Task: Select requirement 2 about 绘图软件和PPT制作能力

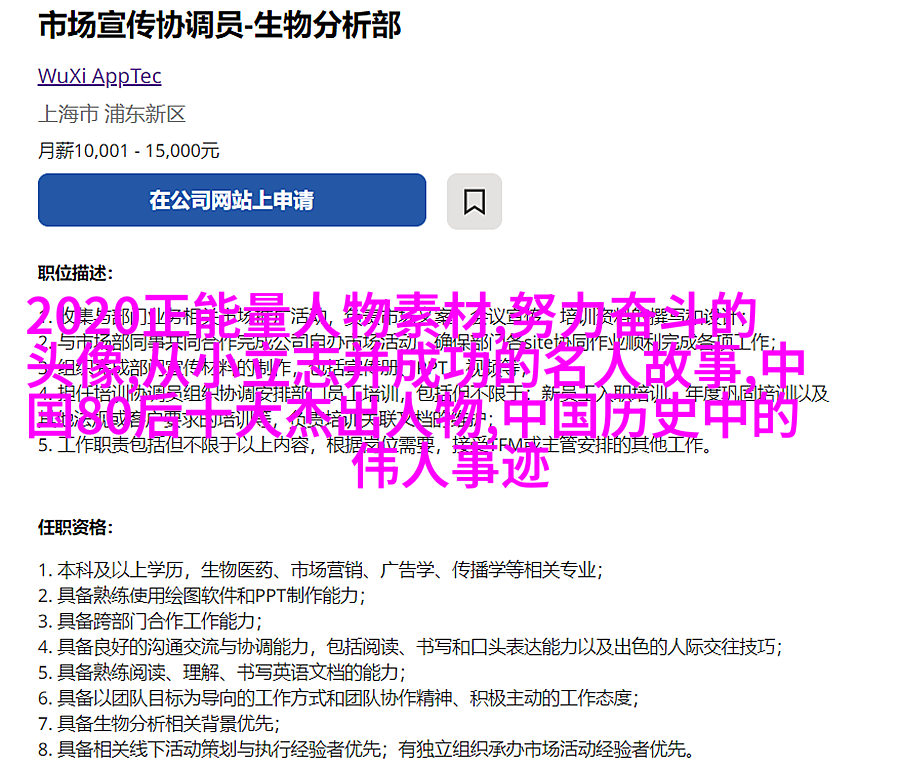Action: [202, 595]
